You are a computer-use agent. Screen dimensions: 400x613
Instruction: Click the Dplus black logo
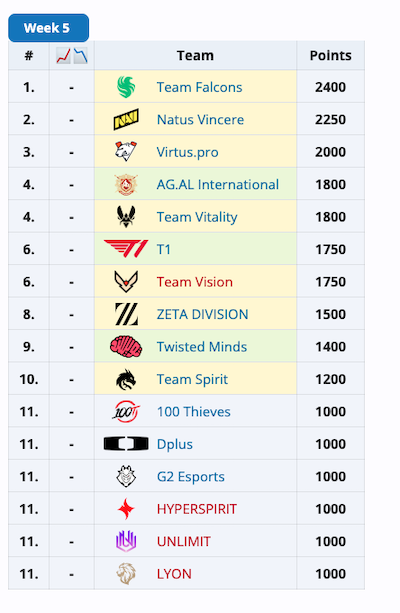point(126,444)
